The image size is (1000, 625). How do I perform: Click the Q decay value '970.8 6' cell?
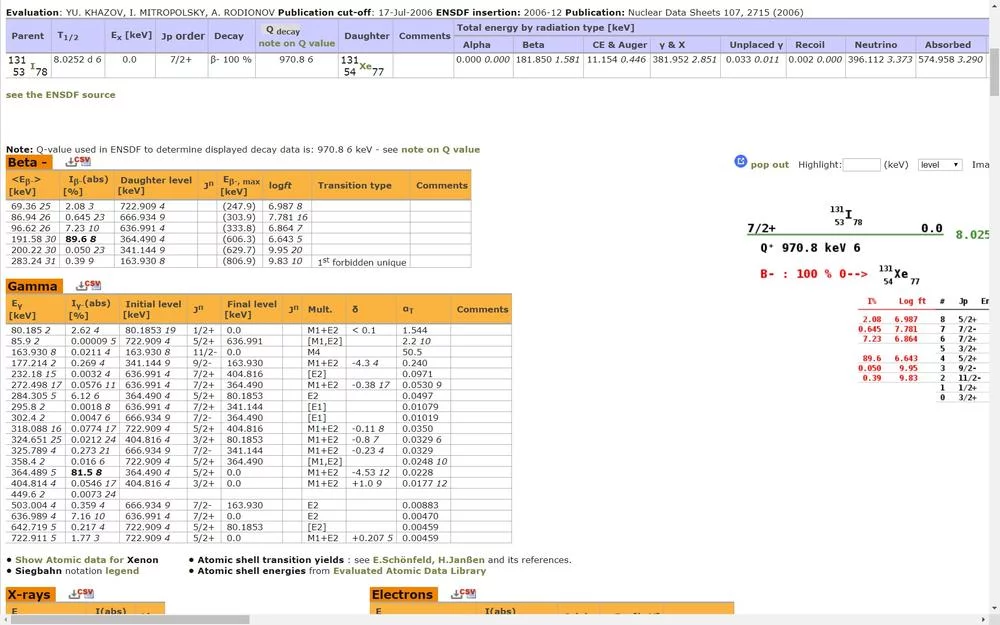[x=297, y=59]
